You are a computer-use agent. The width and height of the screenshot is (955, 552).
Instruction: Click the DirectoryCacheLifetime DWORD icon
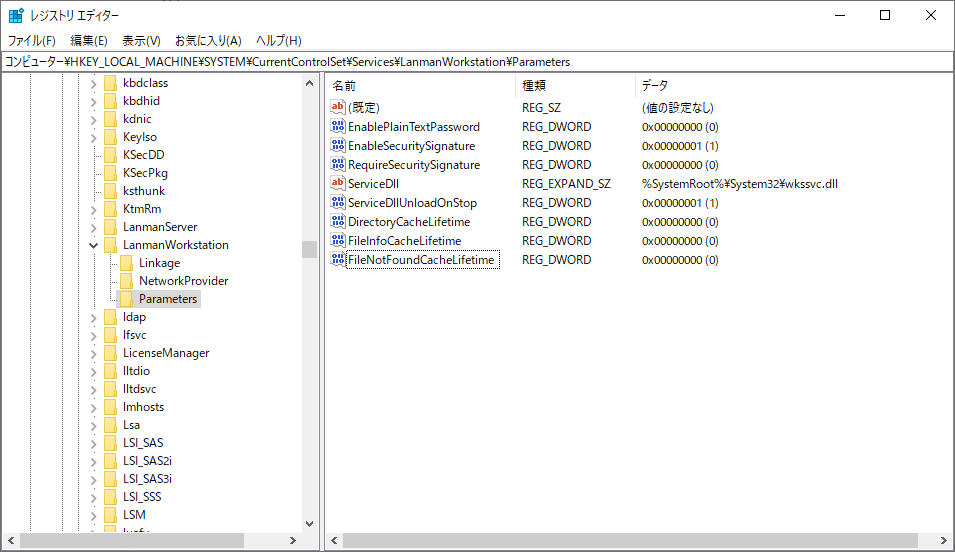pos(337,221)
